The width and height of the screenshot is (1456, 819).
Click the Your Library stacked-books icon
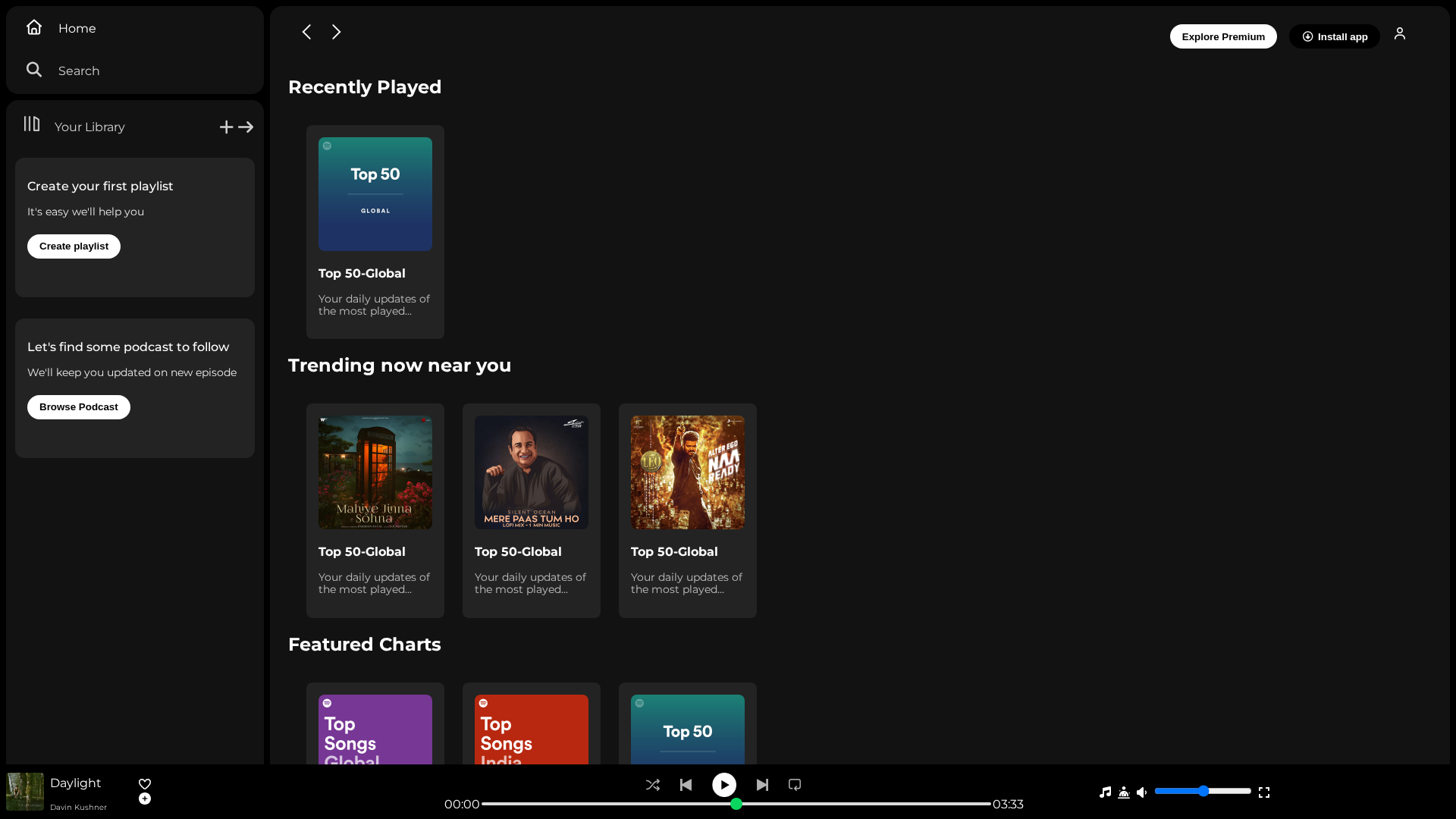32,124
